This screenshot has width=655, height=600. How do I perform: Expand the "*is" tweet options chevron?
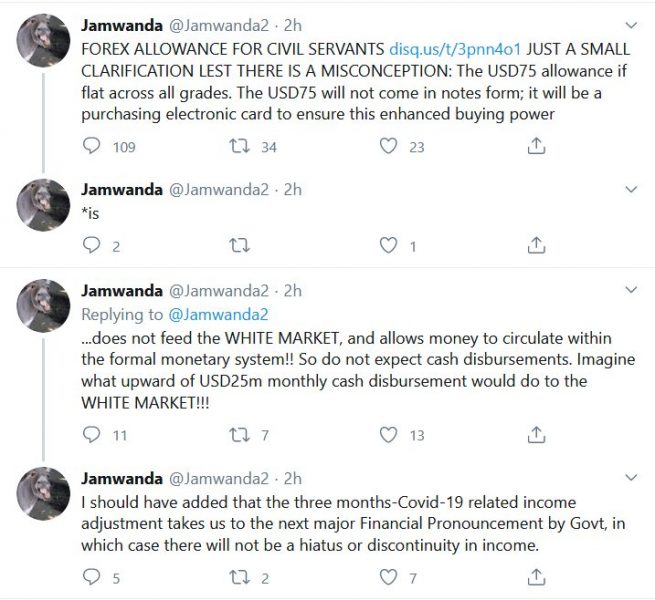631,188
